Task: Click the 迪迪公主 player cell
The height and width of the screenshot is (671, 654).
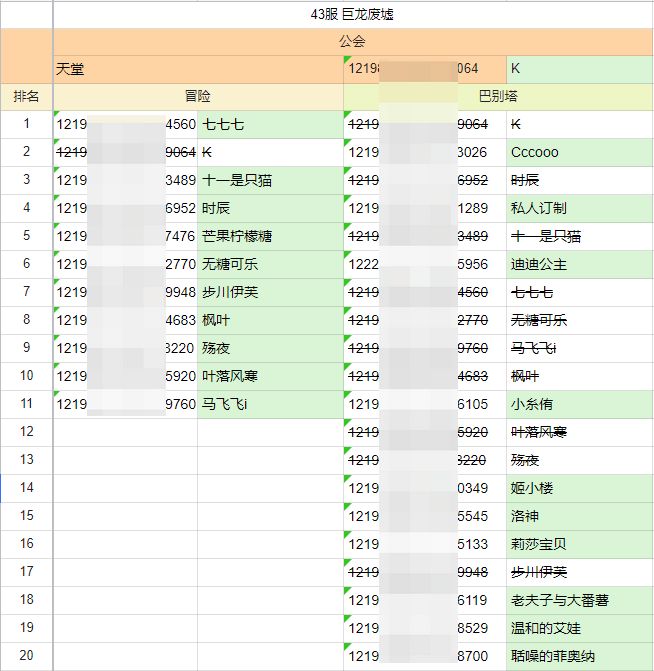Action: 579,265
